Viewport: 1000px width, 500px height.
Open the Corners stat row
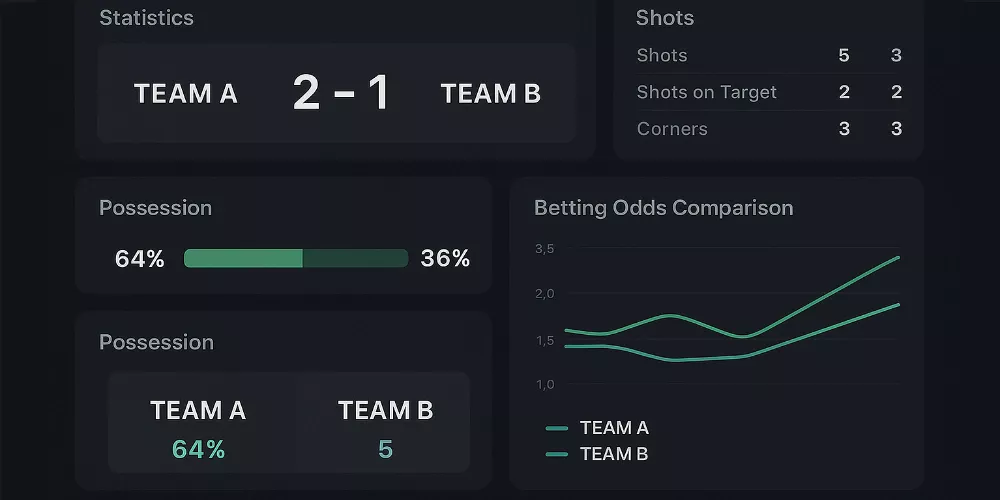coord(672,129)
